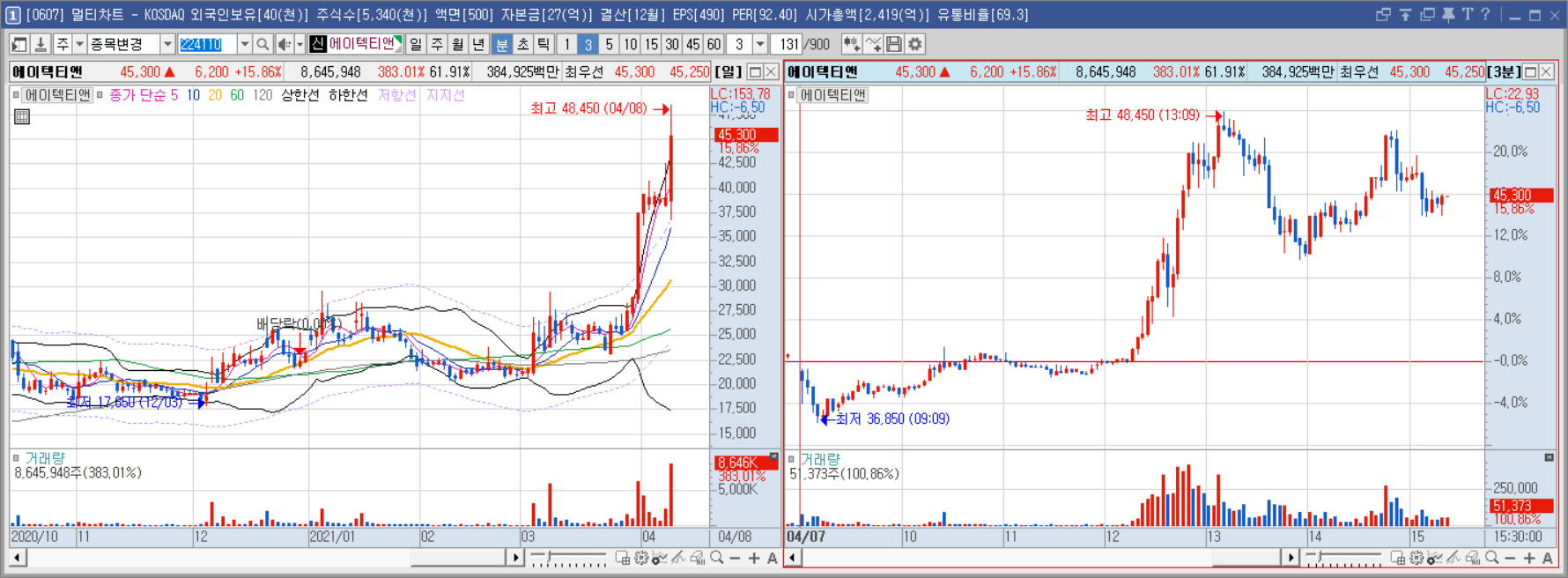Viewport: 1568px width, 578px height.
Task: Close the right 3-minute chart pane
Action: [1546, 71]
